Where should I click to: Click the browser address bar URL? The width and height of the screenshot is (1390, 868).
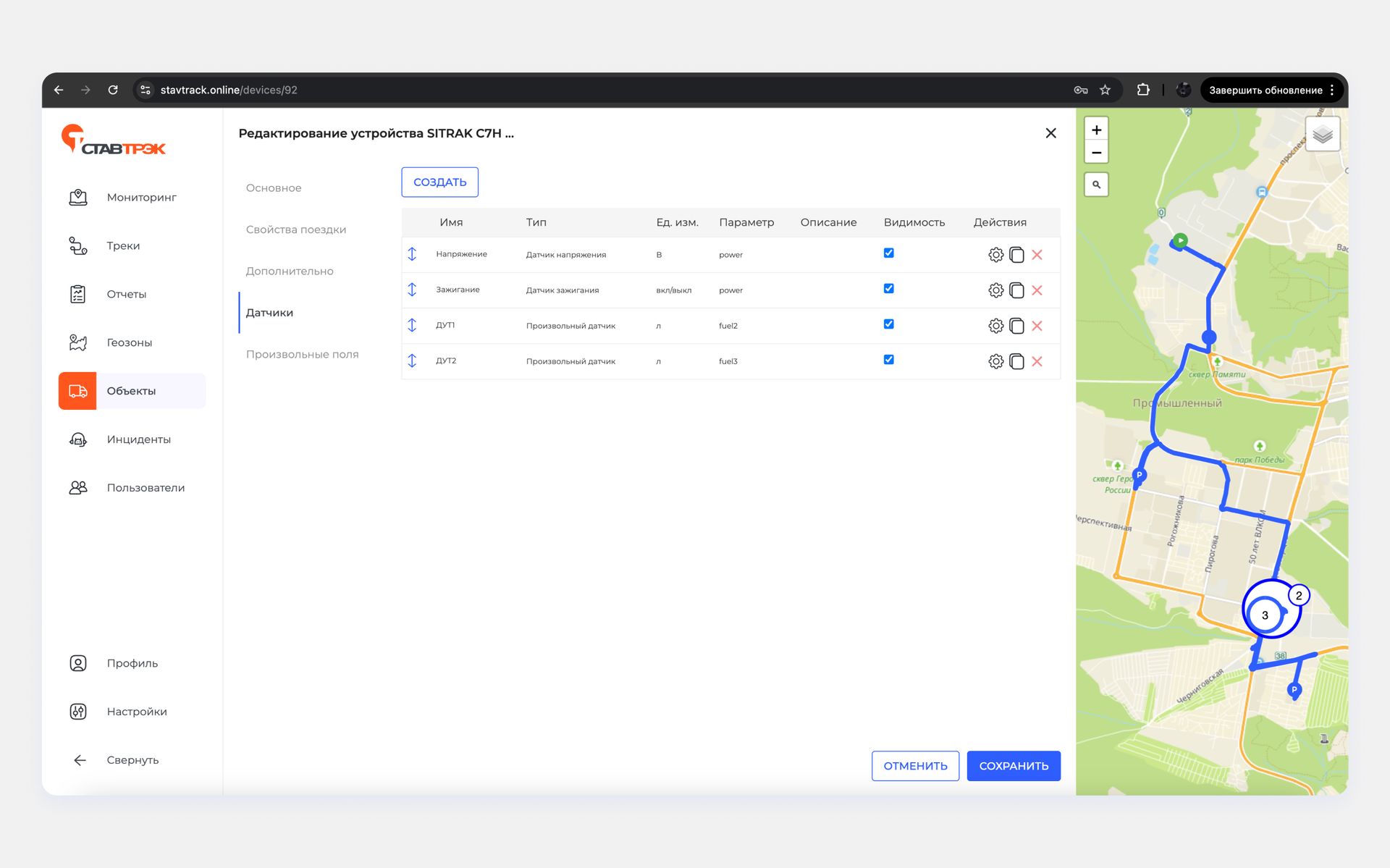click(229, 90)
